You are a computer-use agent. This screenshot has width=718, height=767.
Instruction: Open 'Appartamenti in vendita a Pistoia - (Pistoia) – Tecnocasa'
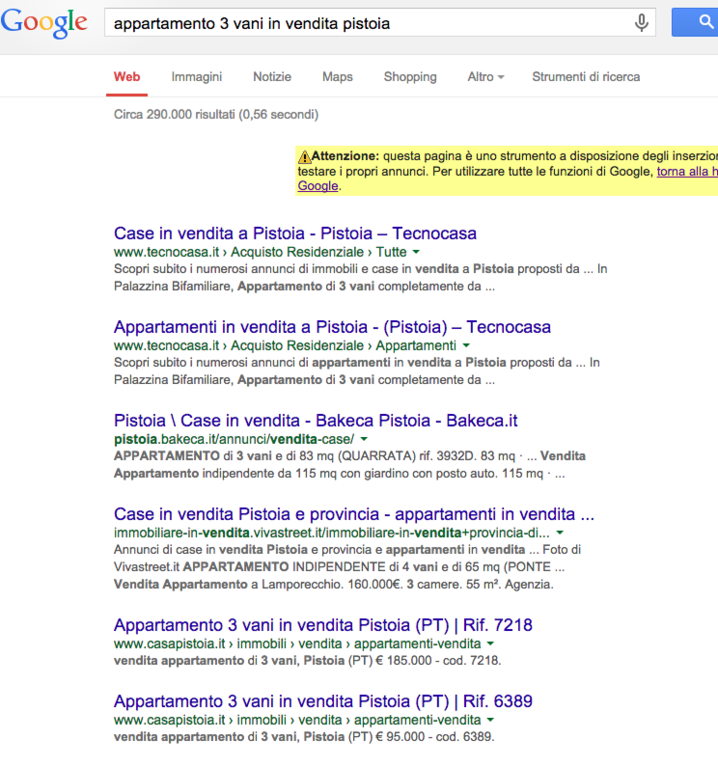pos(332,327)
